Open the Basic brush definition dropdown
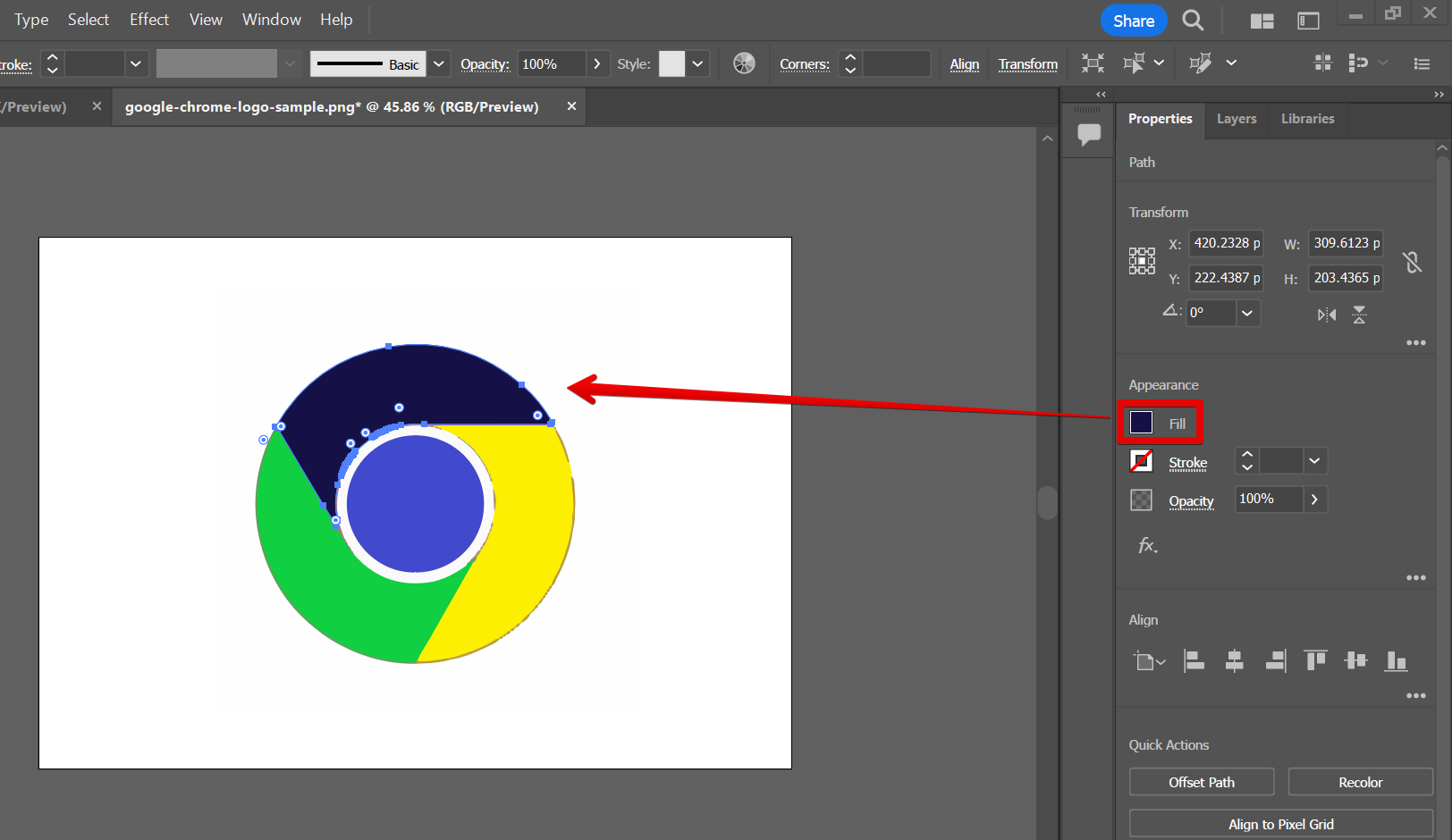 pyautogui.click(x=438, y=64)
